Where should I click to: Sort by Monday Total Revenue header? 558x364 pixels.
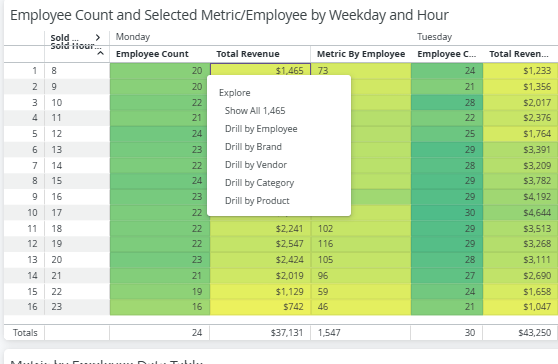pos(248,54)
